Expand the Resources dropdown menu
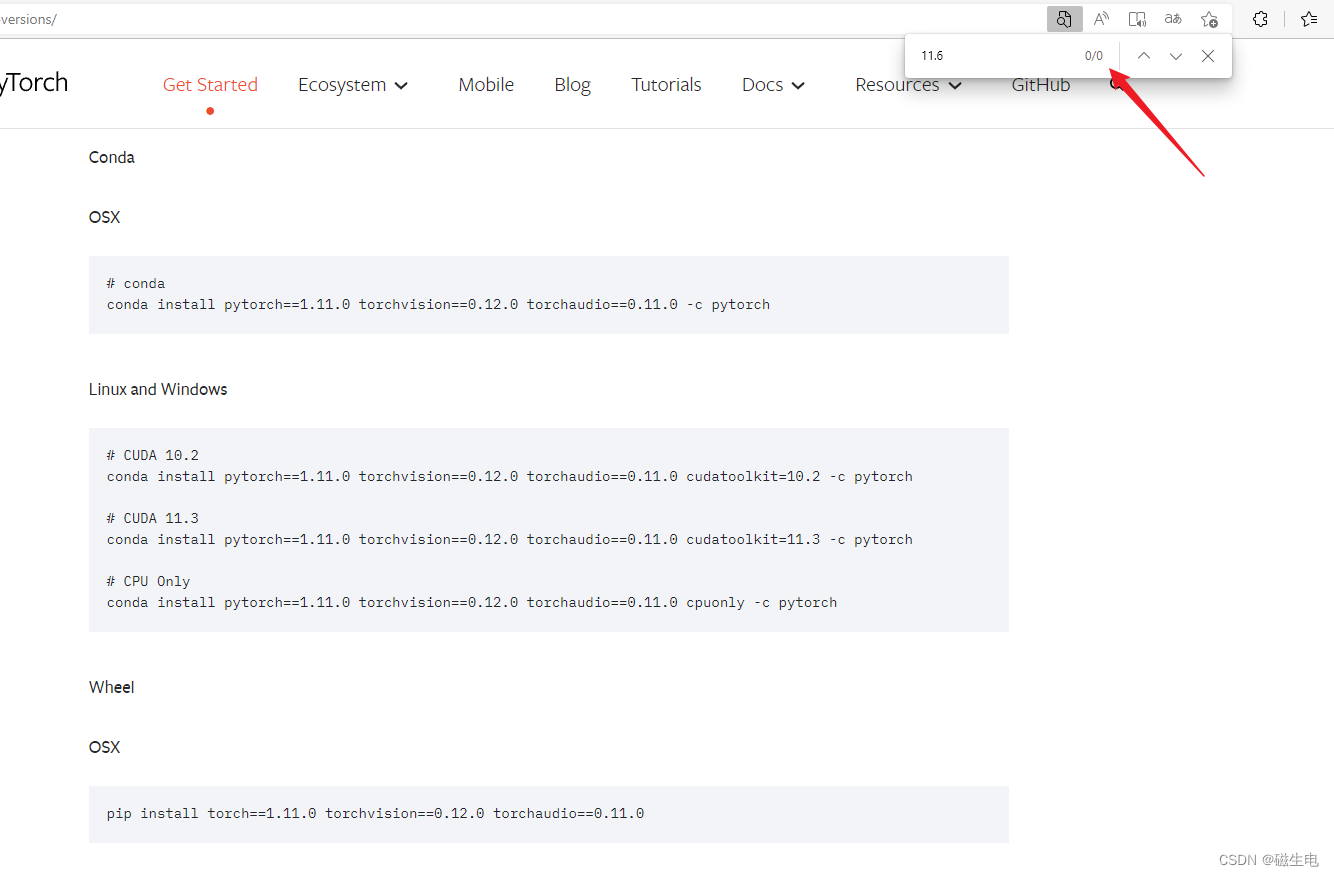 908,85
